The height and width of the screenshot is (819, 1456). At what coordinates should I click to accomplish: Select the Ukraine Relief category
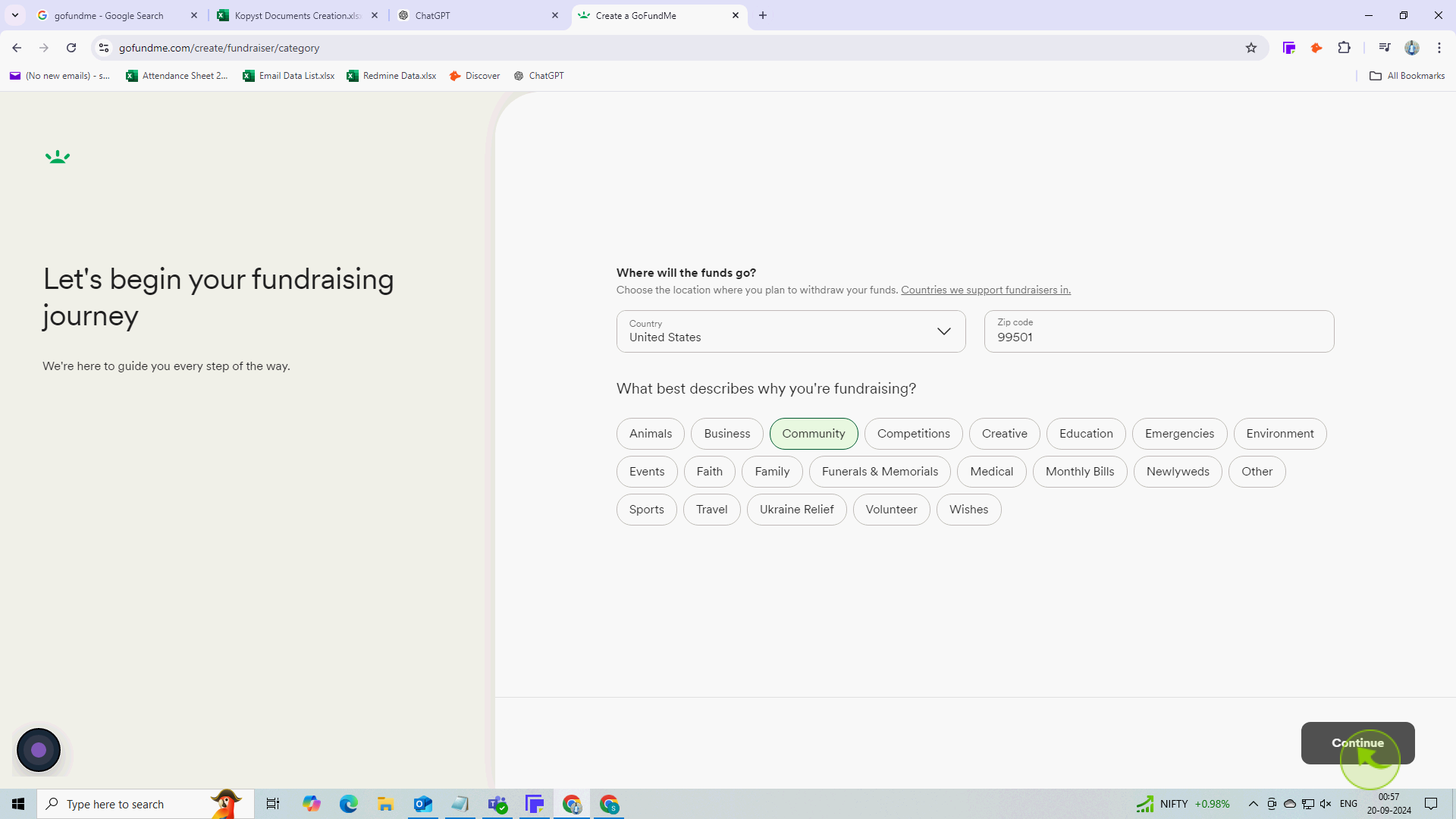coord(797,510)
